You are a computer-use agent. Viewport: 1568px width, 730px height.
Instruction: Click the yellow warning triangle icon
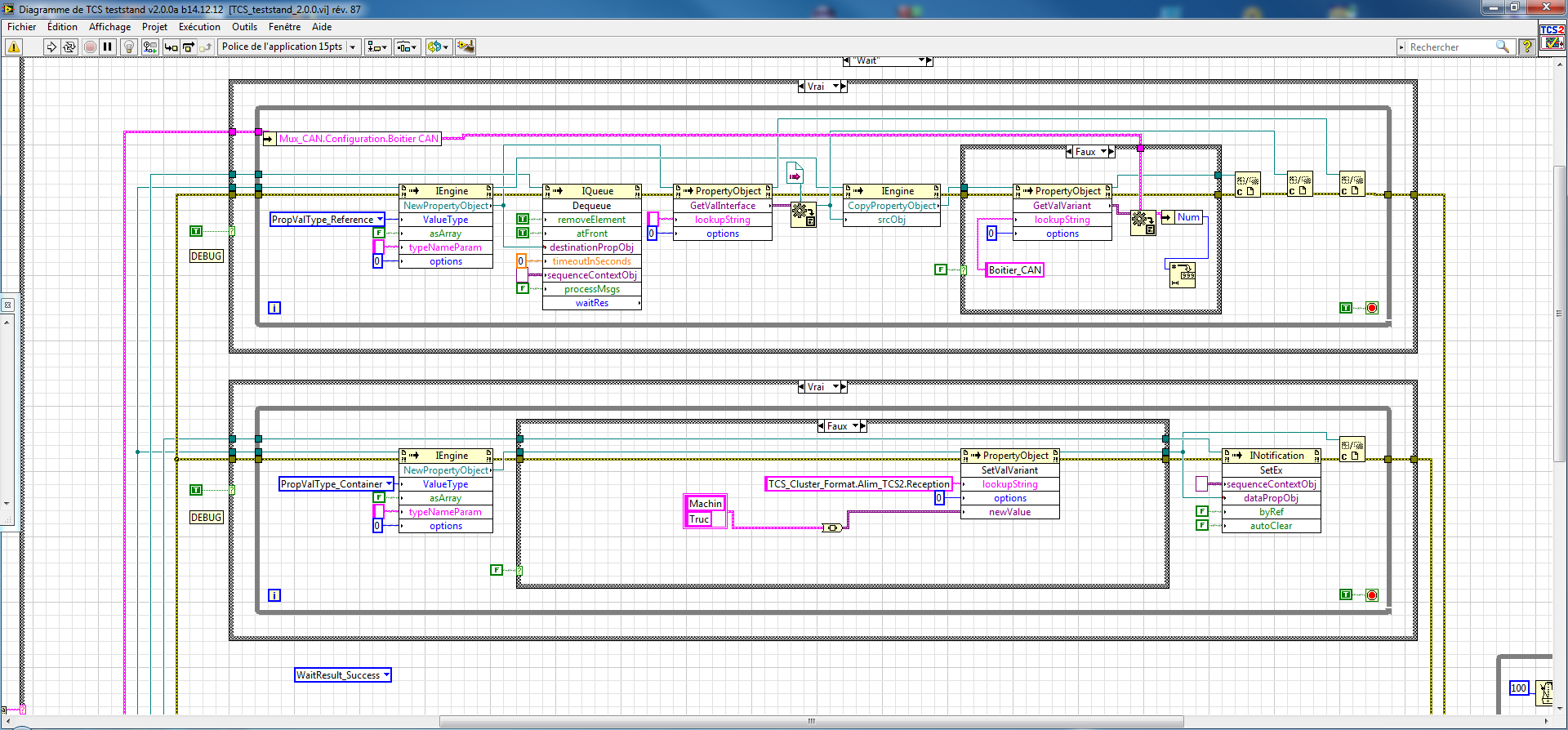pos(14,47)
